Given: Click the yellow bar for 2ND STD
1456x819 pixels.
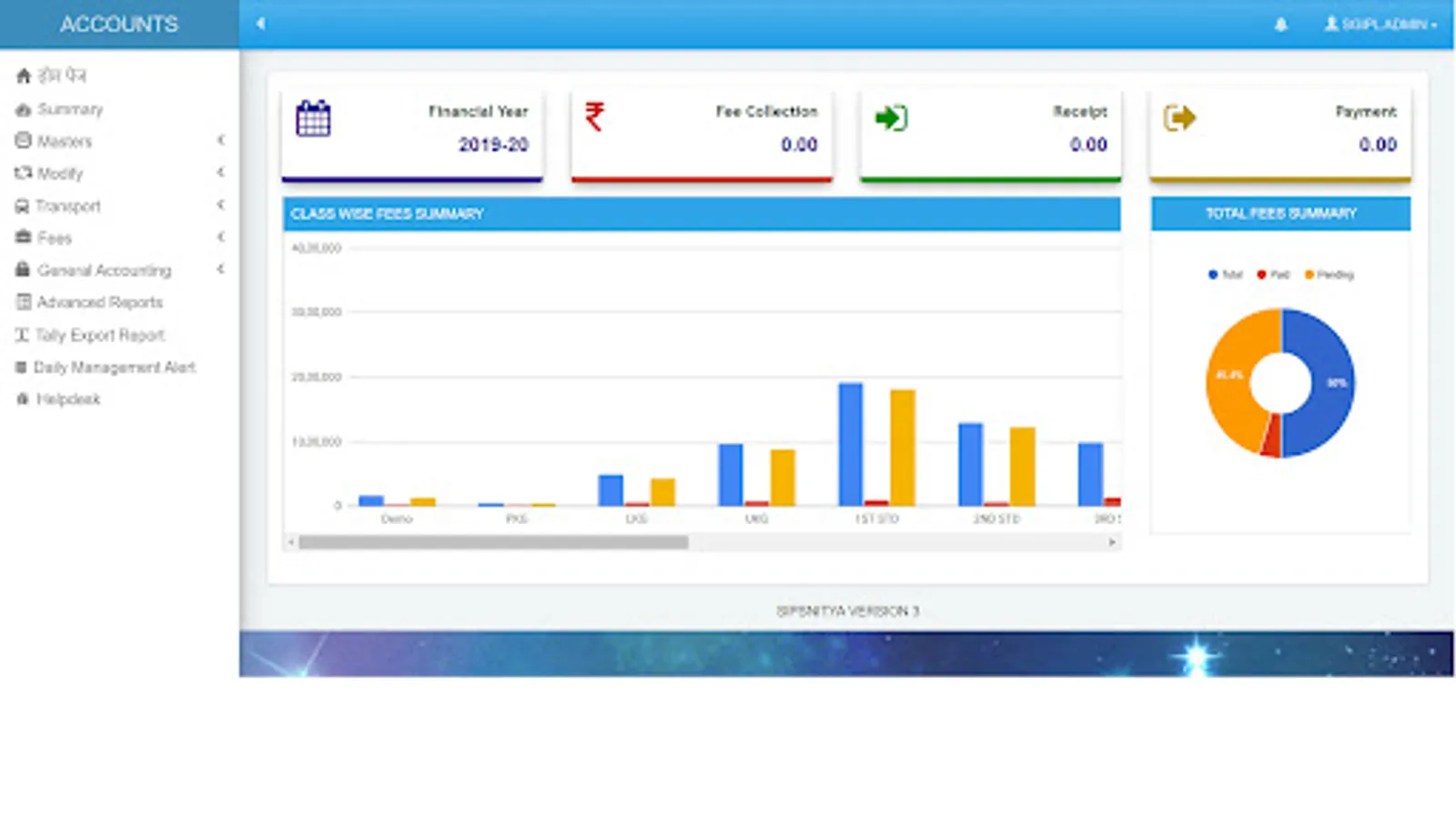Looking at the screenshot, I should click(x=1023, y=467).
